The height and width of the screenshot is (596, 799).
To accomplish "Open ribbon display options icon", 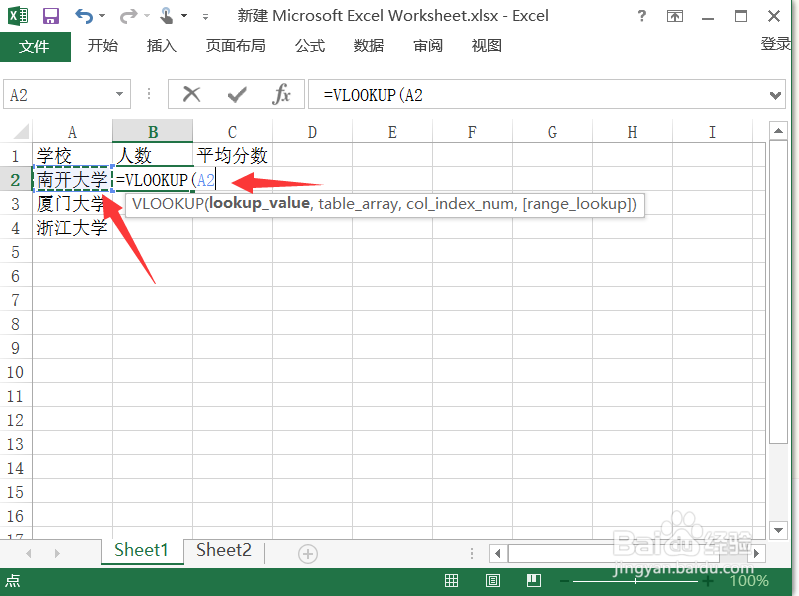I will [x=675, y=16].
